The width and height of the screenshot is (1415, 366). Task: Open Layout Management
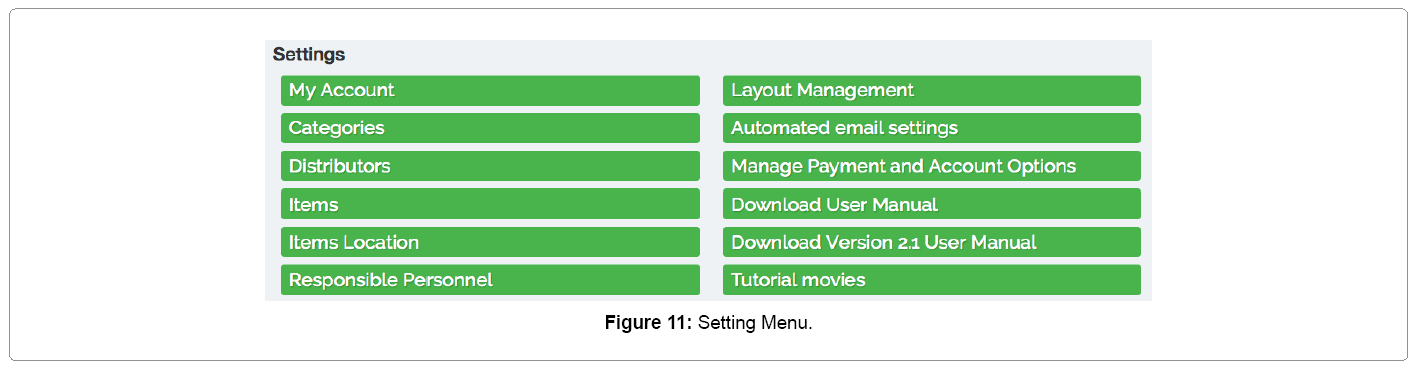click(932, 90)
